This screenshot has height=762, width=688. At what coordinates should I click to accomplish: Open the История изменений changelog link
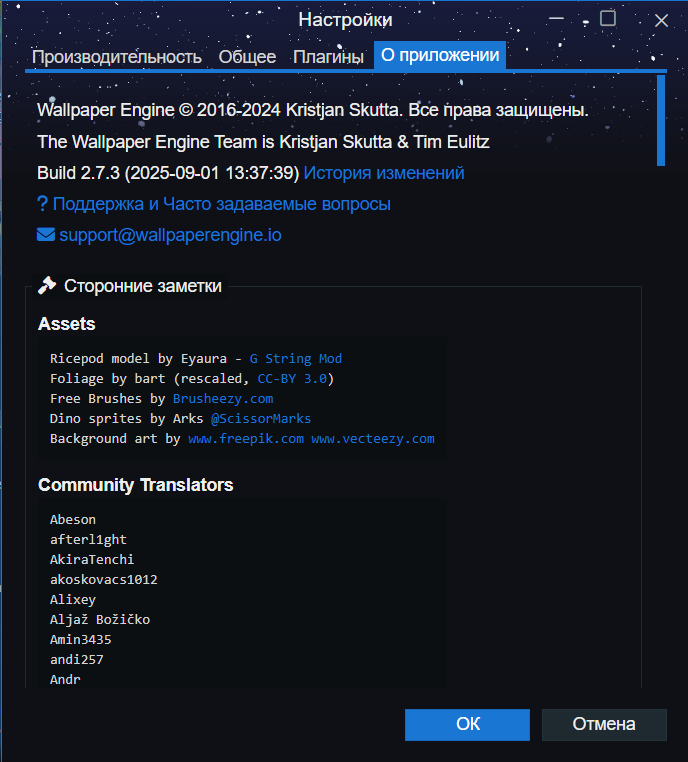pyautogui.click(x=384, y=173)
